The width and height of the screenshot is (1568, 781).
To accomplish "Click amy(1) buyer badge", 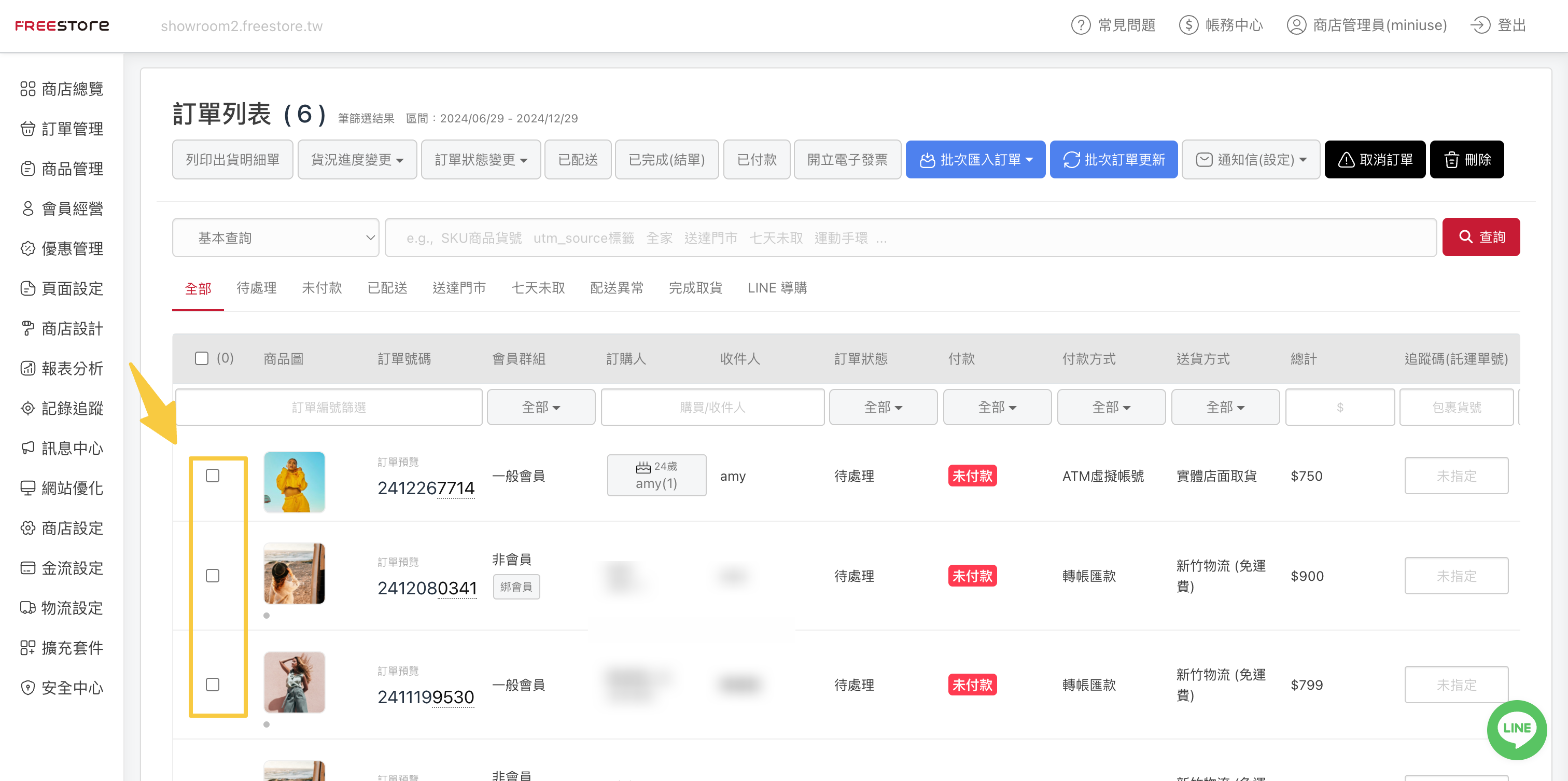I will tap(656, 476).
